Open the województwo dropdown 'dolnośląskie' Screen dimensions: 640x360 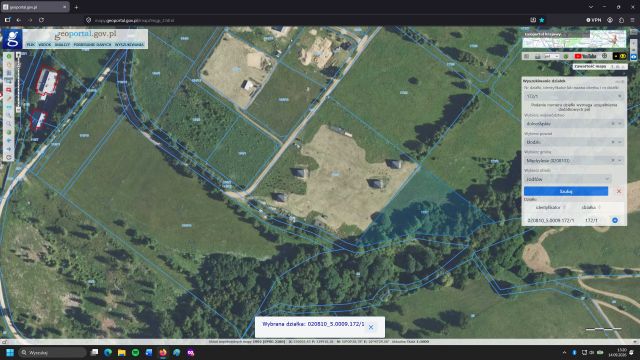pos(620,123)
